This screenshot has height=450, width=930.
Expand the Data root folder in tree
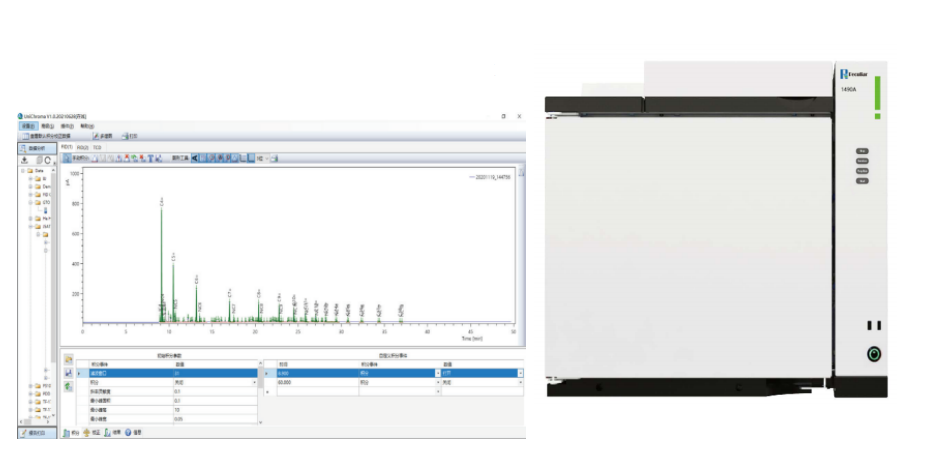pos(22,171)
